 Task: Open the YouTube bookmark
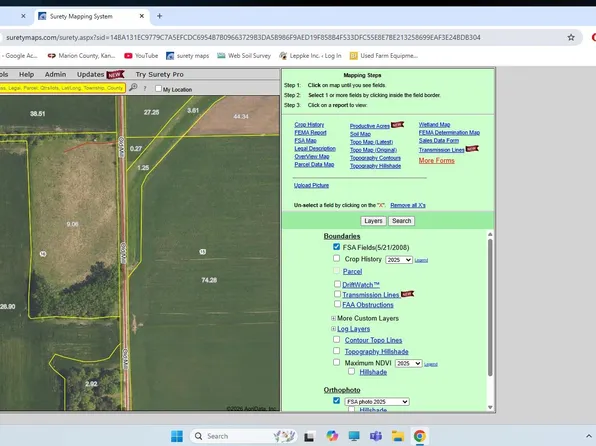[x=141, y=56]
